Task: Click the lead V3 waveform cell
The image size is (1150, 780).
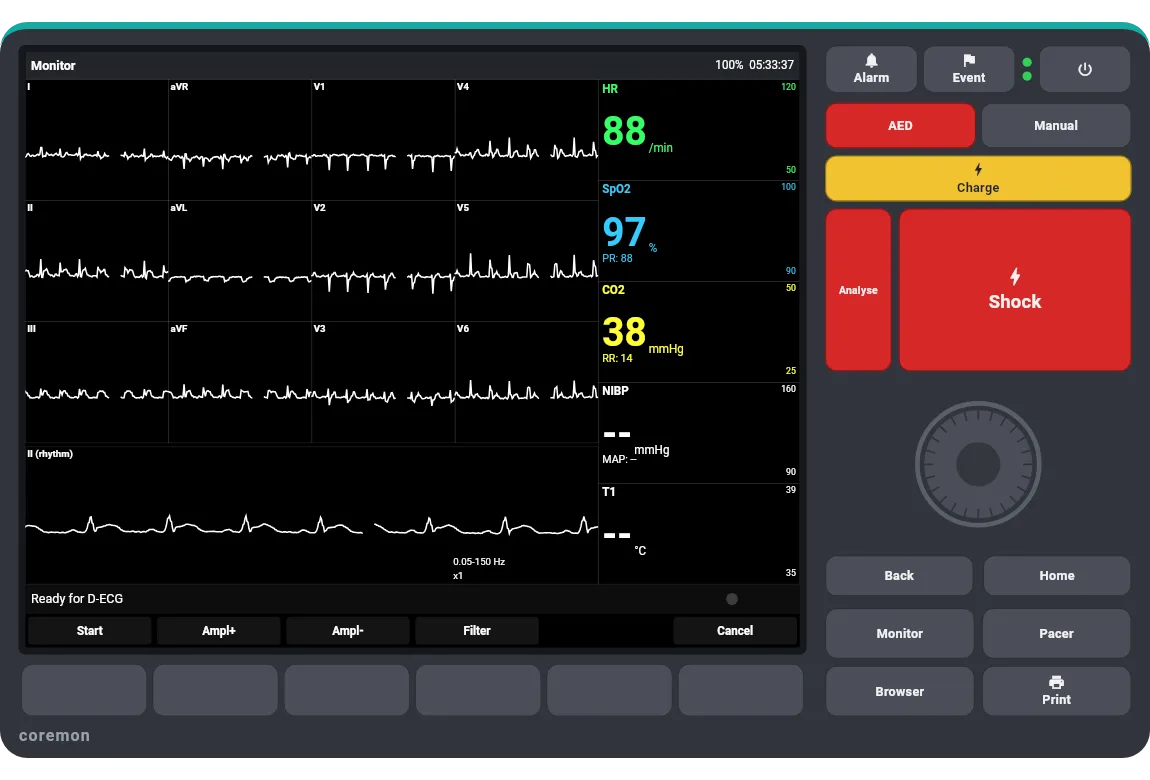Action: click(x=383, y=382)
